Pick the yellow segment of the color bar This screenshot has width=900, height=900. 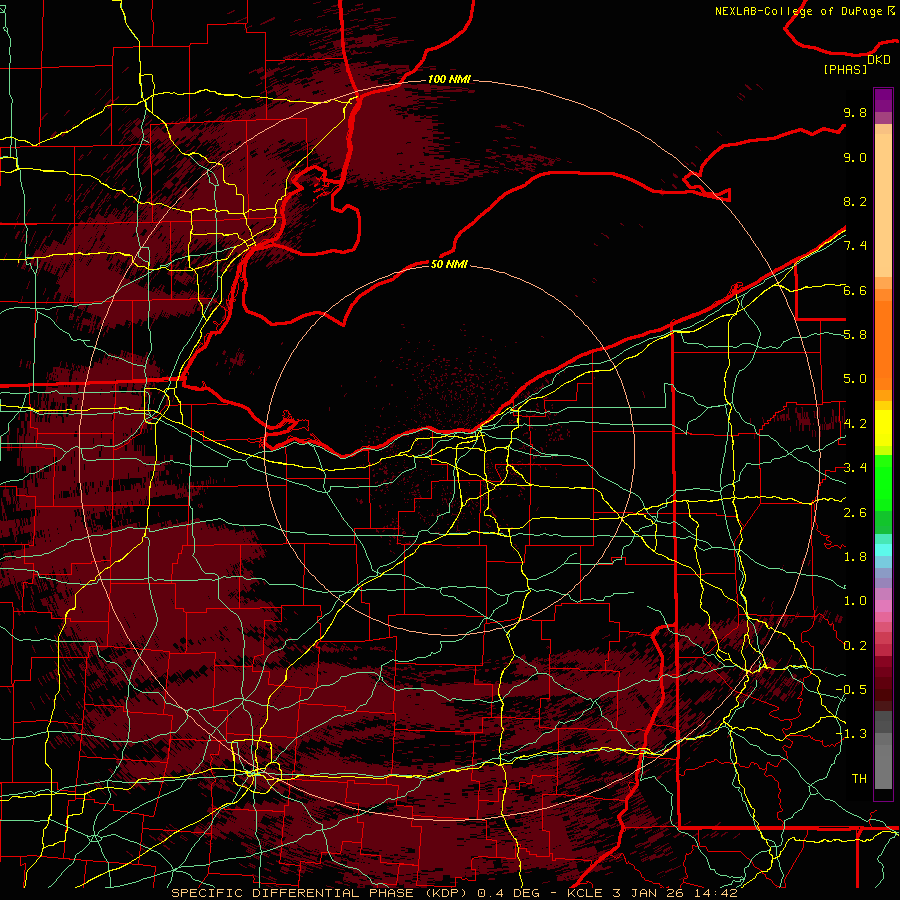pyautogui.click(x=883, y=428)
